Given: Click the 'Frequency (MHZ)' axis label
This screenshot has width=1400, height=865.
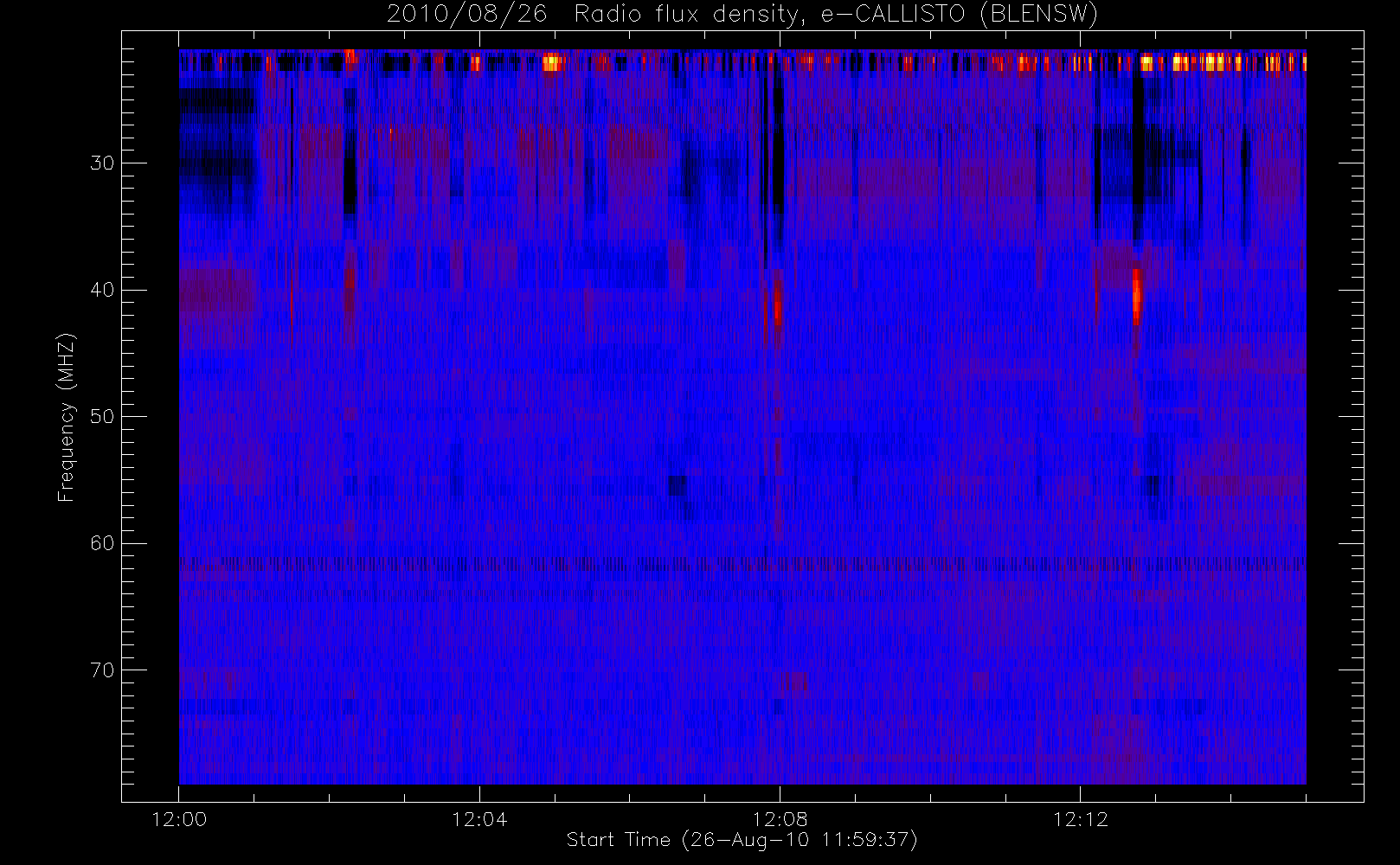Looking at the screenshot, I should coord(66,417).
